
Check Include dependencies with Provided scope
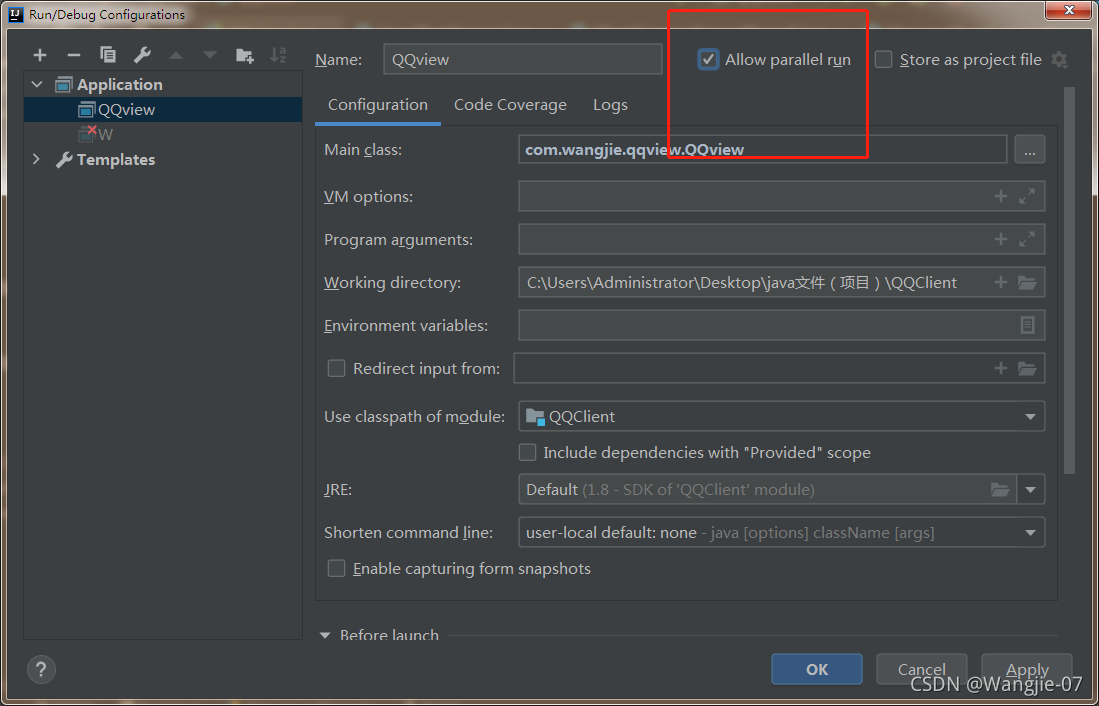[527, 452]
